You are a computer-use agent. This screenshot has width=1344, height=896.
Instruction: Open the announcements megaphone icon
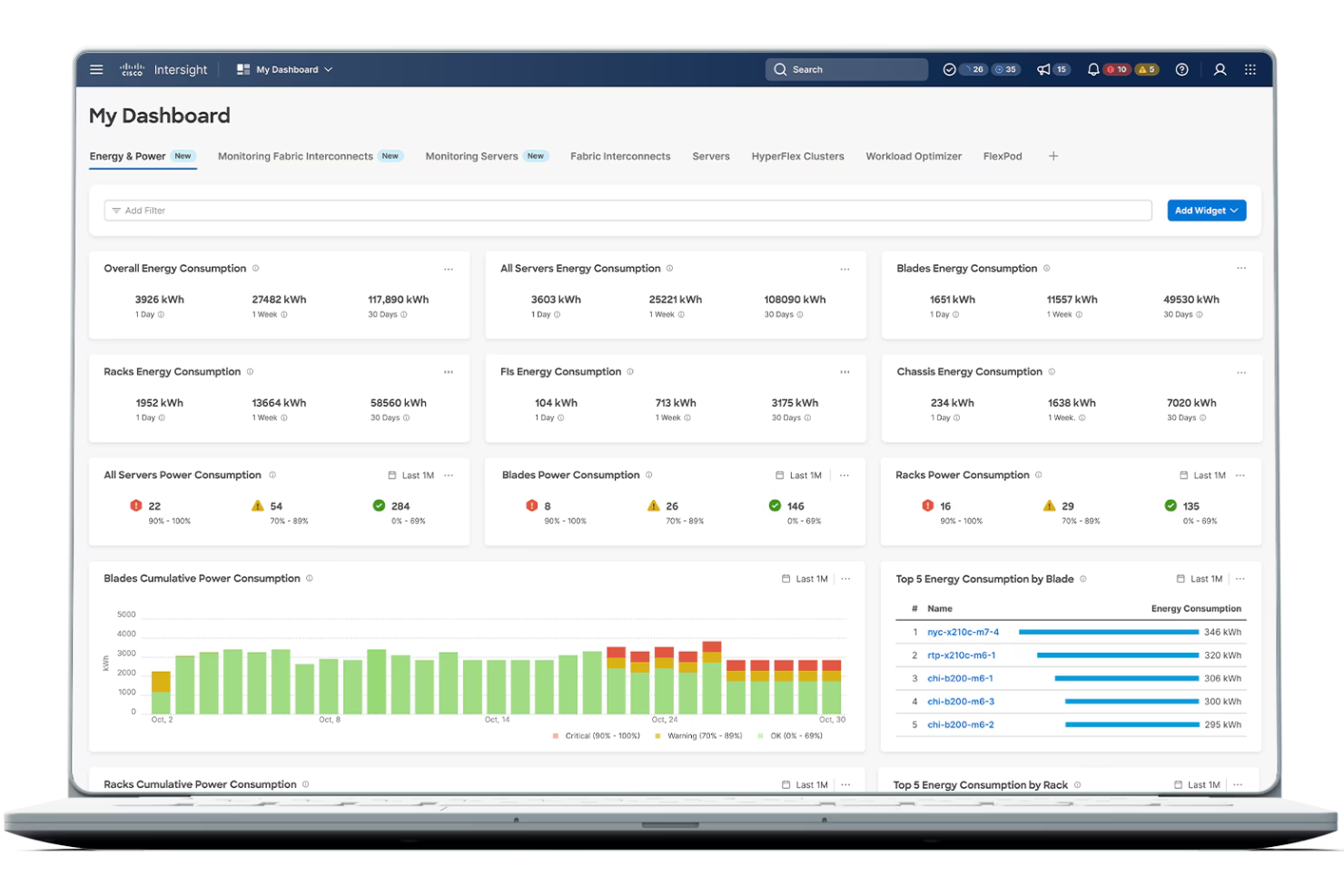click(1044, 69)
